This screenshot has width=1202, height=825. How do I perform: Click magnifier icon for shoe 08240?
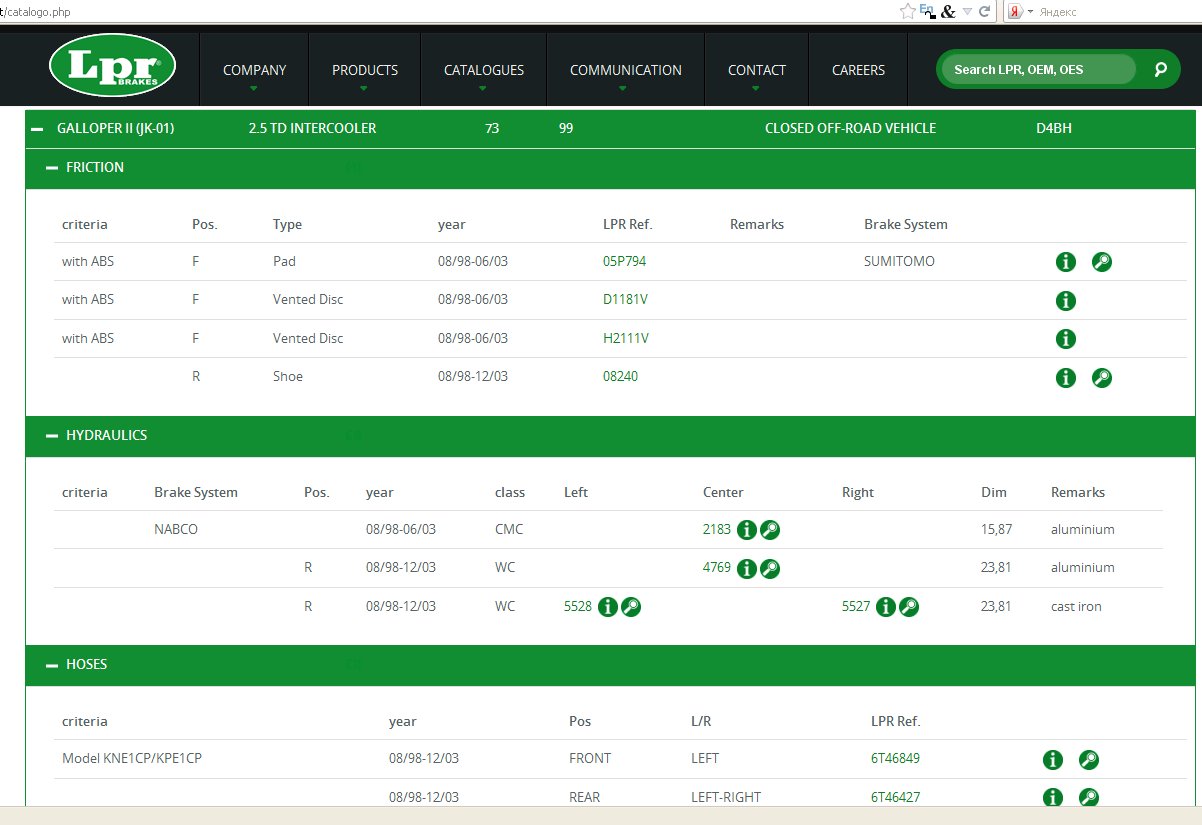pyautogui.click(x=1102, y=378)
